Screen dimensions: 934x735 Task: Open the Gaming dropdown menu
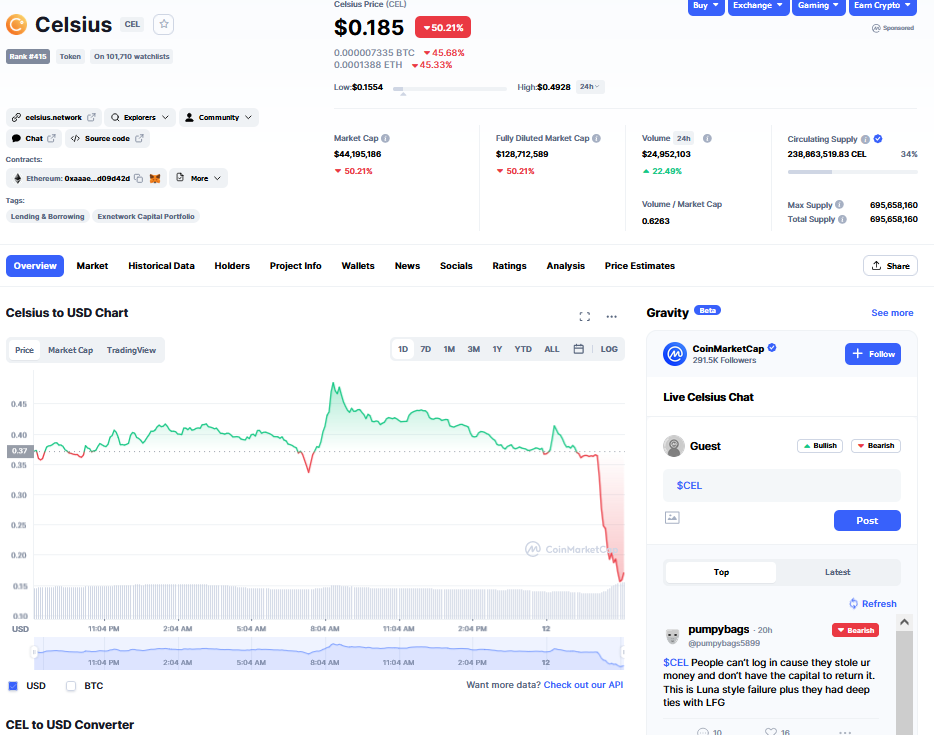818,6
